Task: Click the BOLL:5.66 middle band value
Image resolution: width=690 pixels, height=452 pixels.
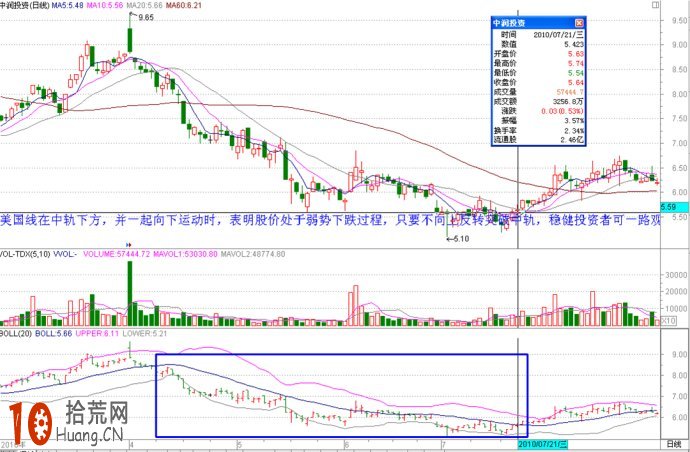Action: [x=53, y=334]
